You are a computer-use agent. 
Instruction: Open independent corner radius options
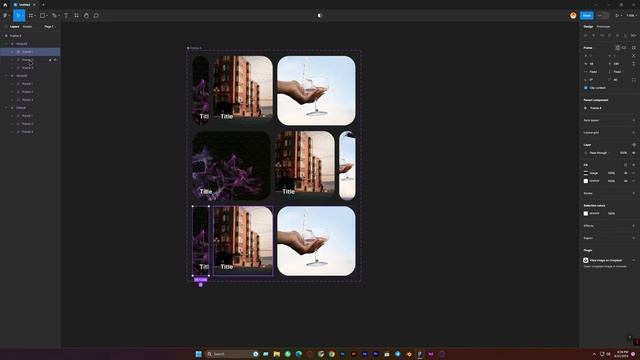point(634,80)
